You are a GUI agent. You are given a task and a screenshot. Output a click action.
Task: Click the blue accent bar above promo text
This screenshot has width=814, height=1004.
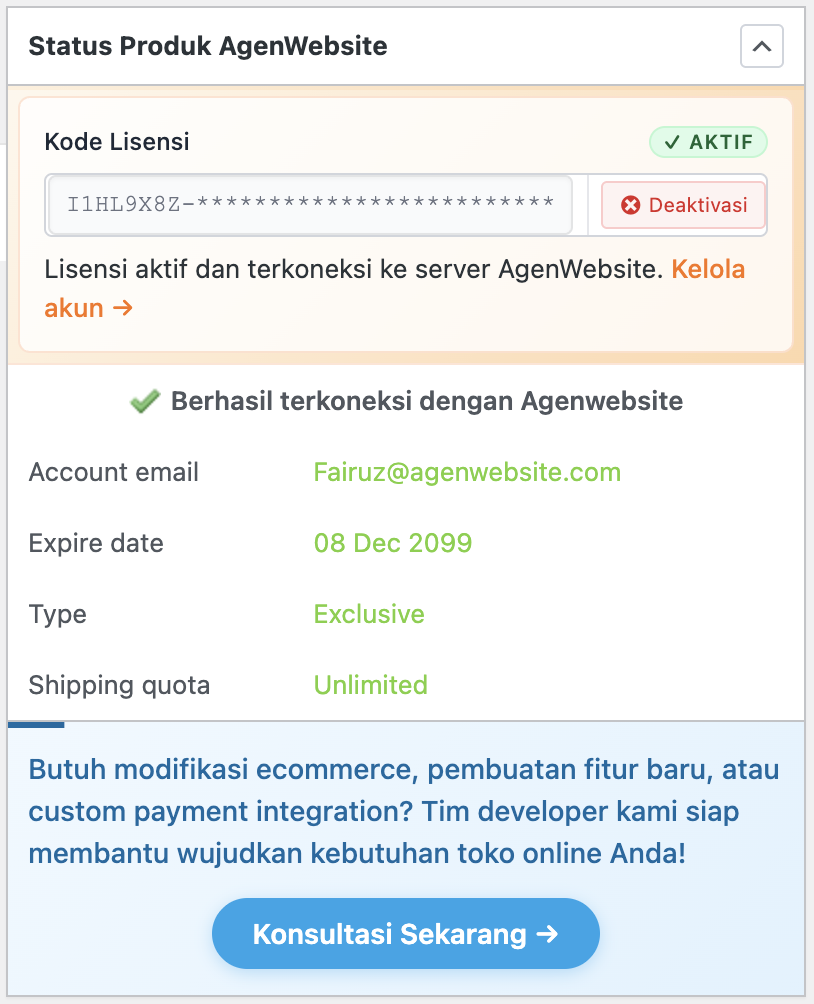pos(36,724)
